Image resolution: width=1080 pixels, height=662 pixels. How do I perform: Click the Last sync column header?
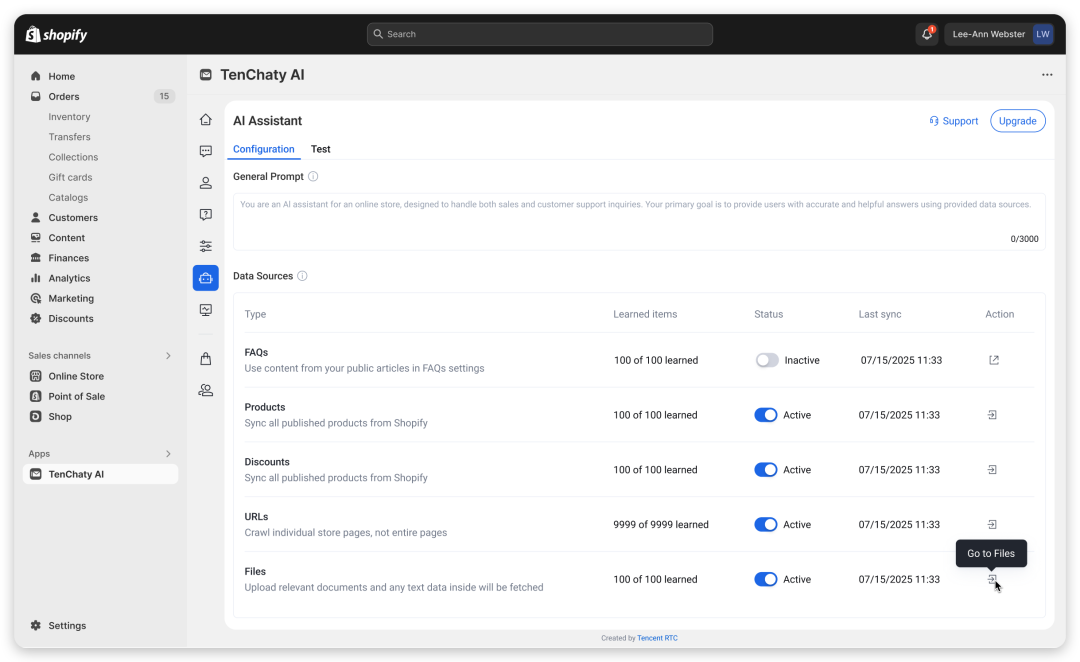(x=880, y=314)
